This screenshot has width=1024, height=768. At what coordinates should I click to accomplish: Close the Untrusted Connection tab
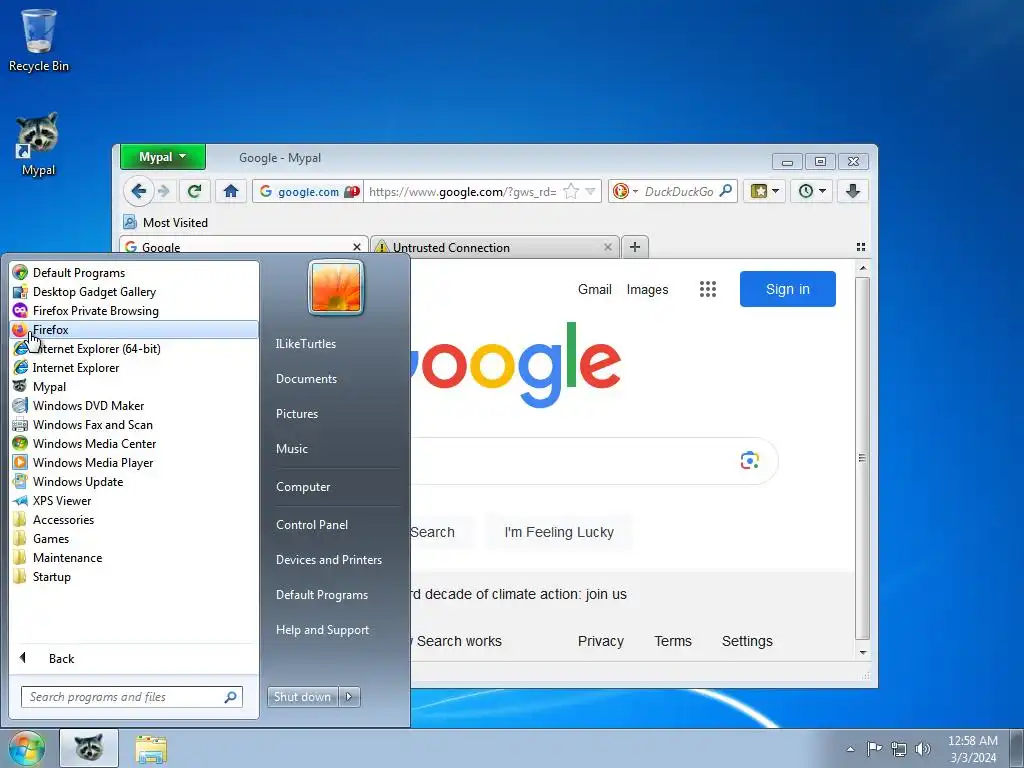608,247
